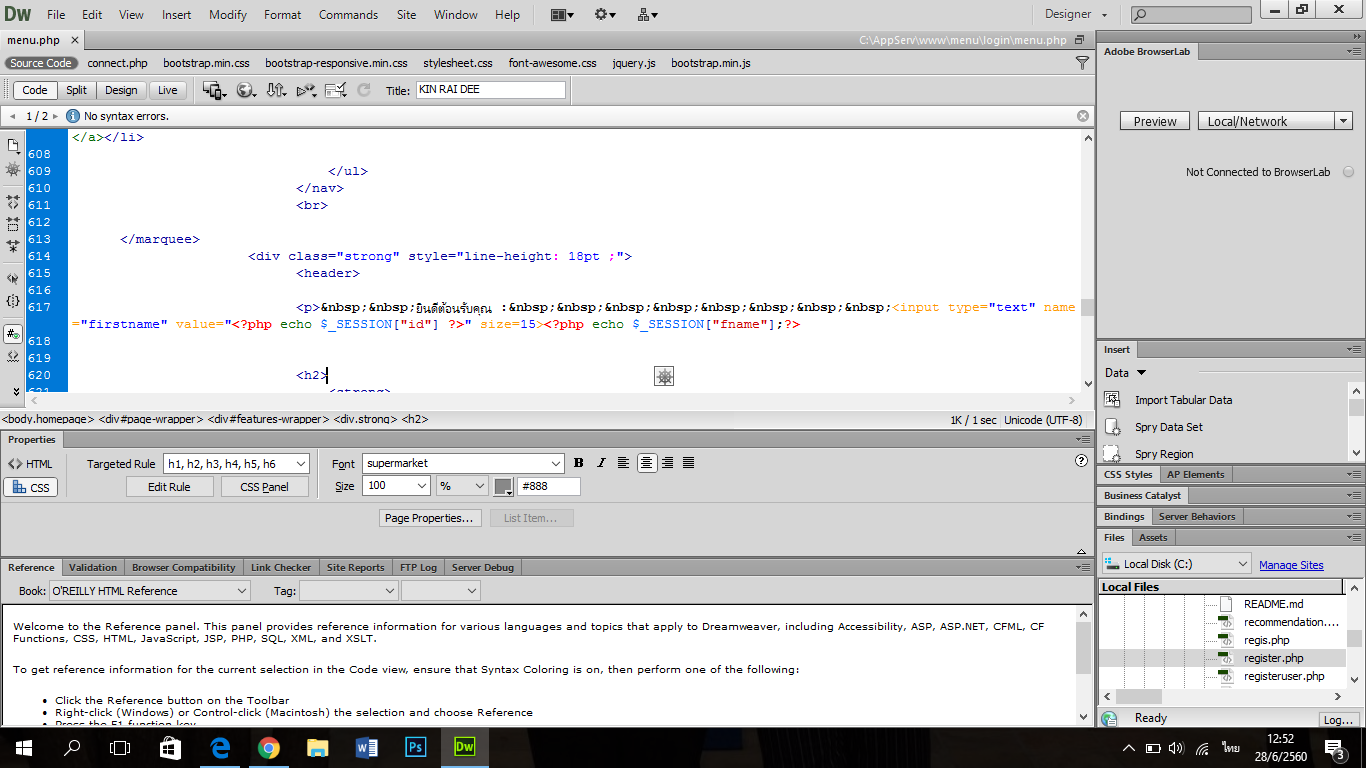This screenshot has width=1366, height=768.
Task: Open the Font dropdown showing supermarket
Action: tap(463, 463)
